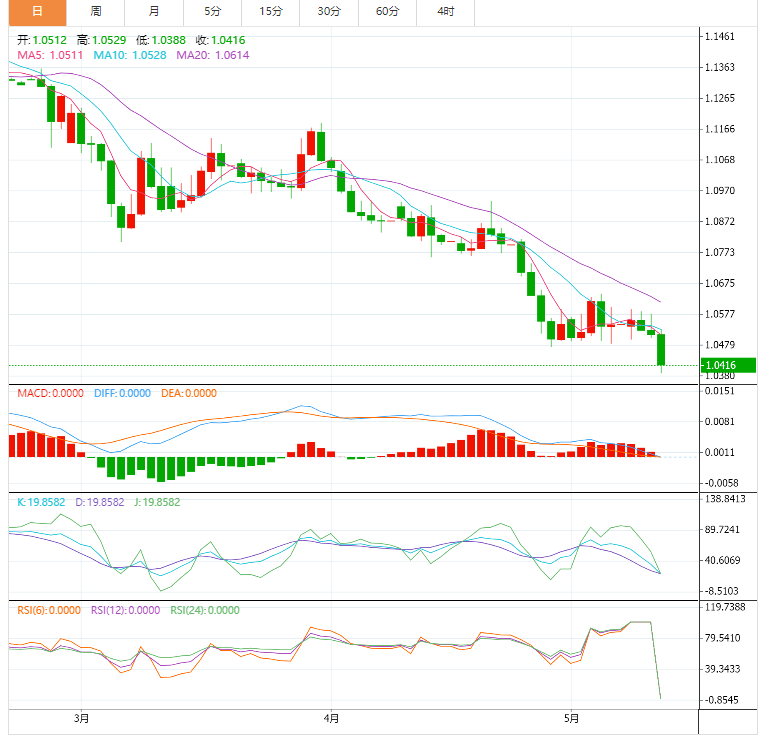This screenshot has width=764, height=742.
Task: Click the RSI(24): 0.0000 label
Action: click(205, 610)
